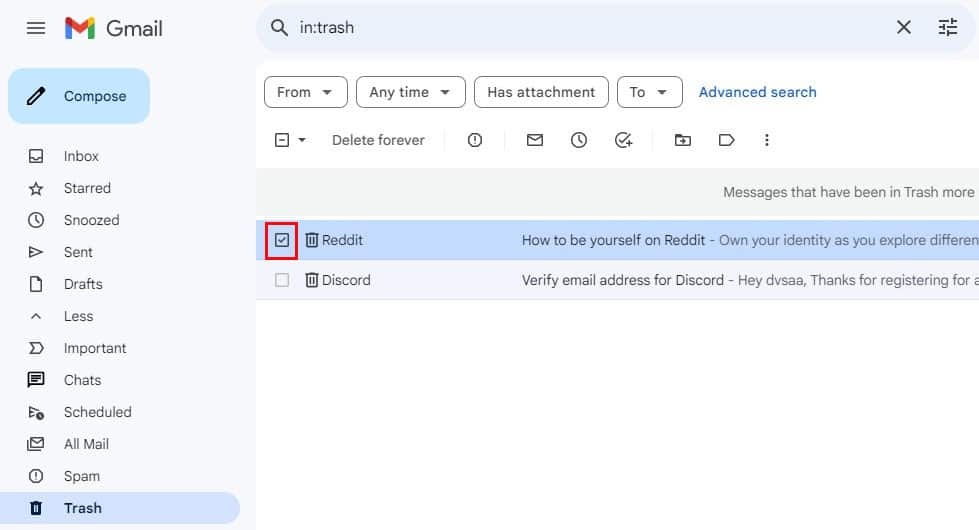Click the trash icon beside Reddit
The width and height of the screenshot is (979, 530).
[x=312, y=240]
